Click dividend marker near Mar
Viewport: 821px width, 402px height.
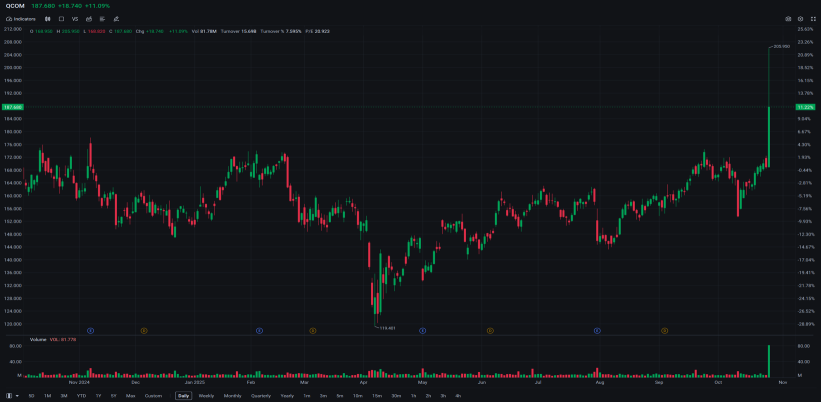tap(313, 330)
